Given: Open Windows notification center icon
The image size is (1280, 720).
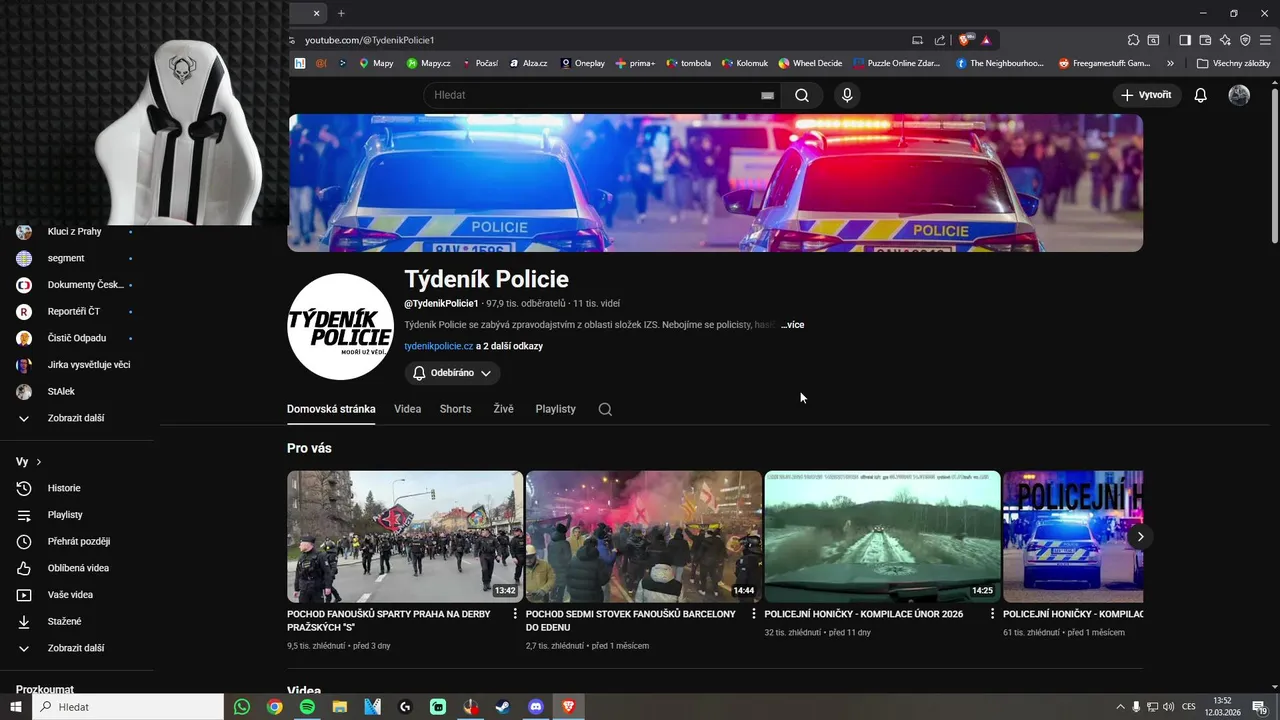Looking at the screenshot, I should [1259, 707].
